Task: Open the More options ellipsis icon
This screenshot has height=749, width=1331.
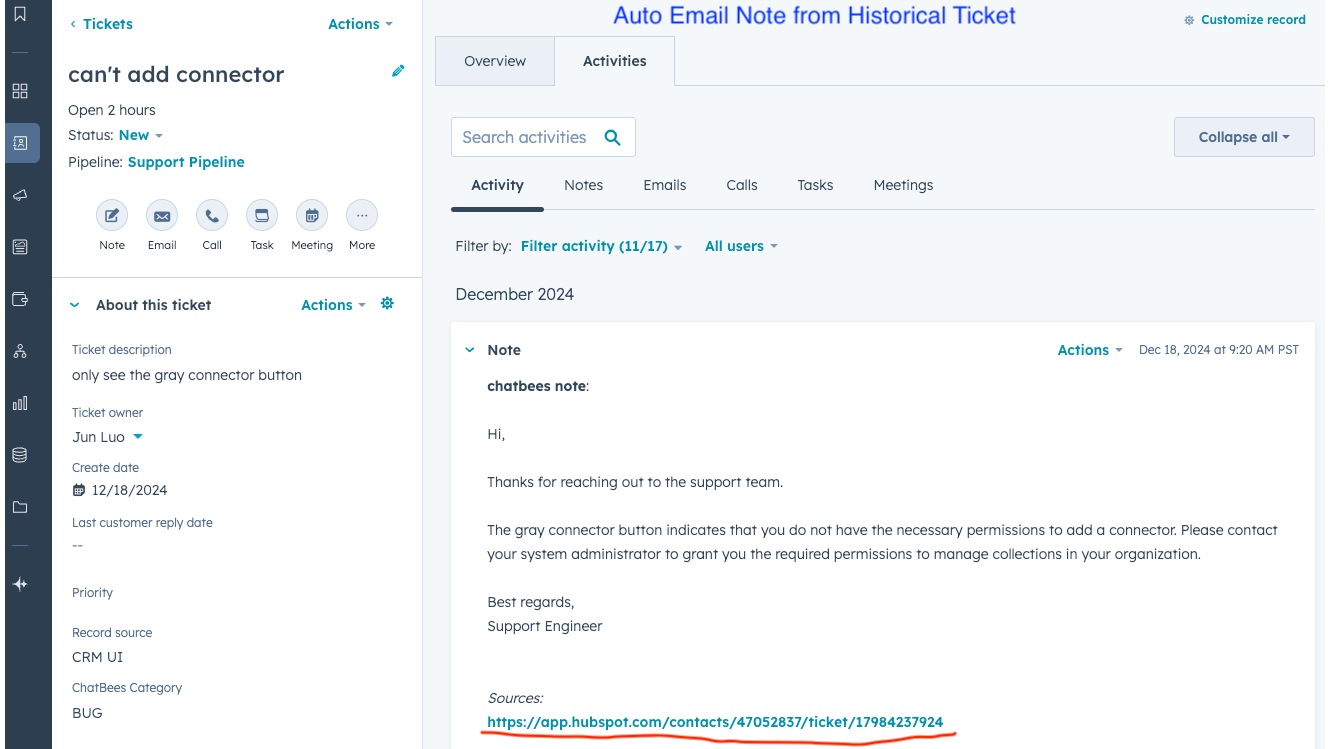Action: click(362, 216)
